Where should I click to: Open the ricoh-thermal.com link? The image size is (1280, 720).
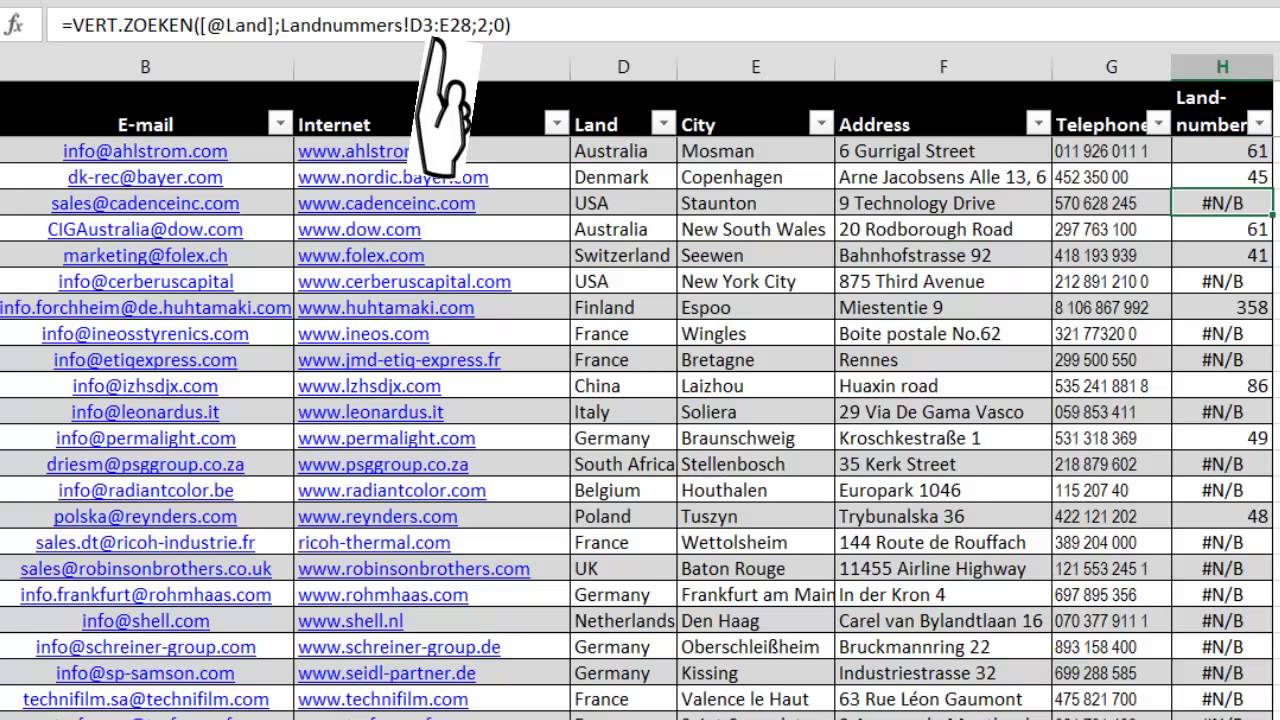point(374,542)
